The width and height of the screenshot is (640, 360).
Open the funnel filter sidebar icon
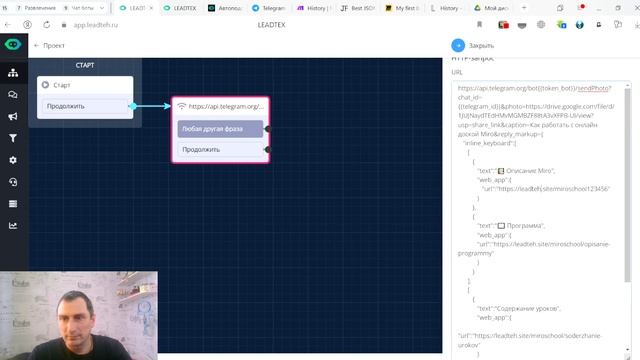pyautogui.click(x=13, y=138)
